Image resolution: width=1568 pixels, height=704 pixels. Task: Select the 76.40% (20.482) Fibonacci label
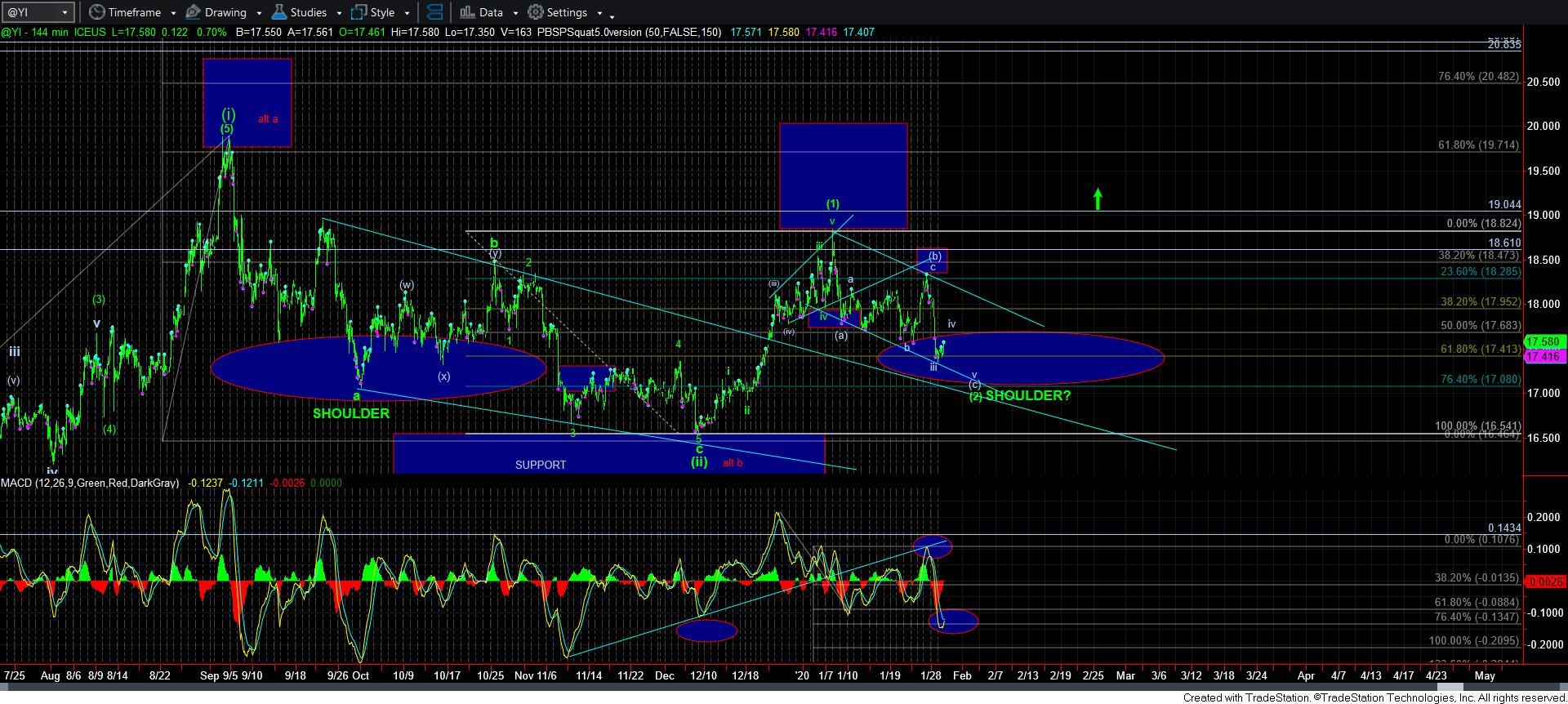click(x=1478, y=76)
